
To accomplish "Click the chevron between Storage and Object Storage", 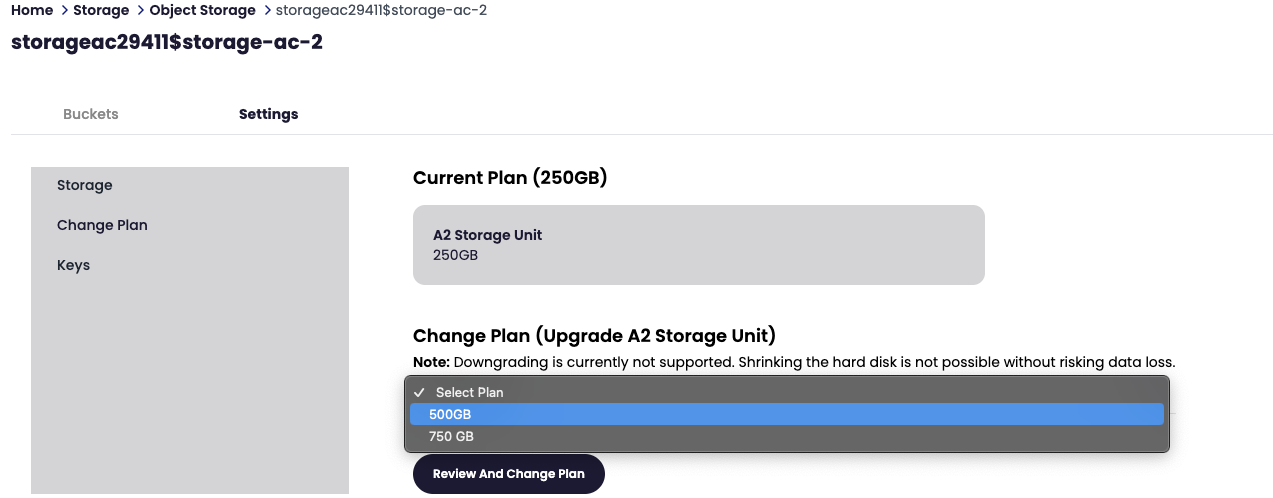I will click(x=140, y=10).
